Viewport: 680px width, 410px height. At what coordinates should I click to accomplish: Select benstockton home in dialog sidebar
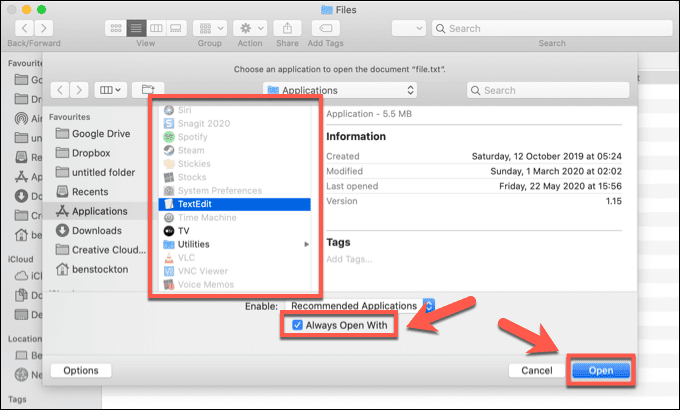pos(92,269)
